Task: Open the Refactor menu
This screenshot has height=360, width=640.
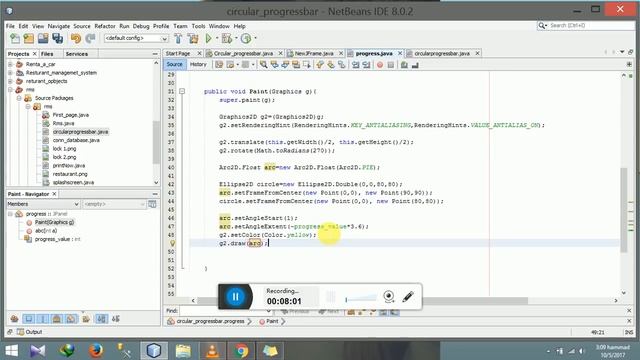Action: pyautogui.click(x=105, y=26)
